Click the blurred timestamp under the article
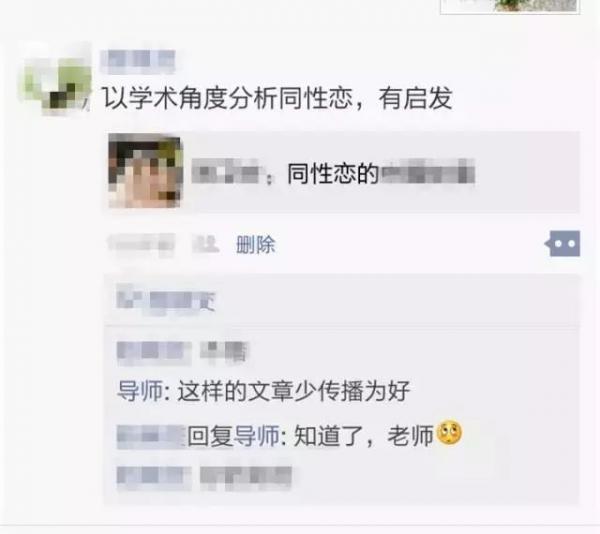The height and width of the screenshot is (534, 600). point(142,244)
